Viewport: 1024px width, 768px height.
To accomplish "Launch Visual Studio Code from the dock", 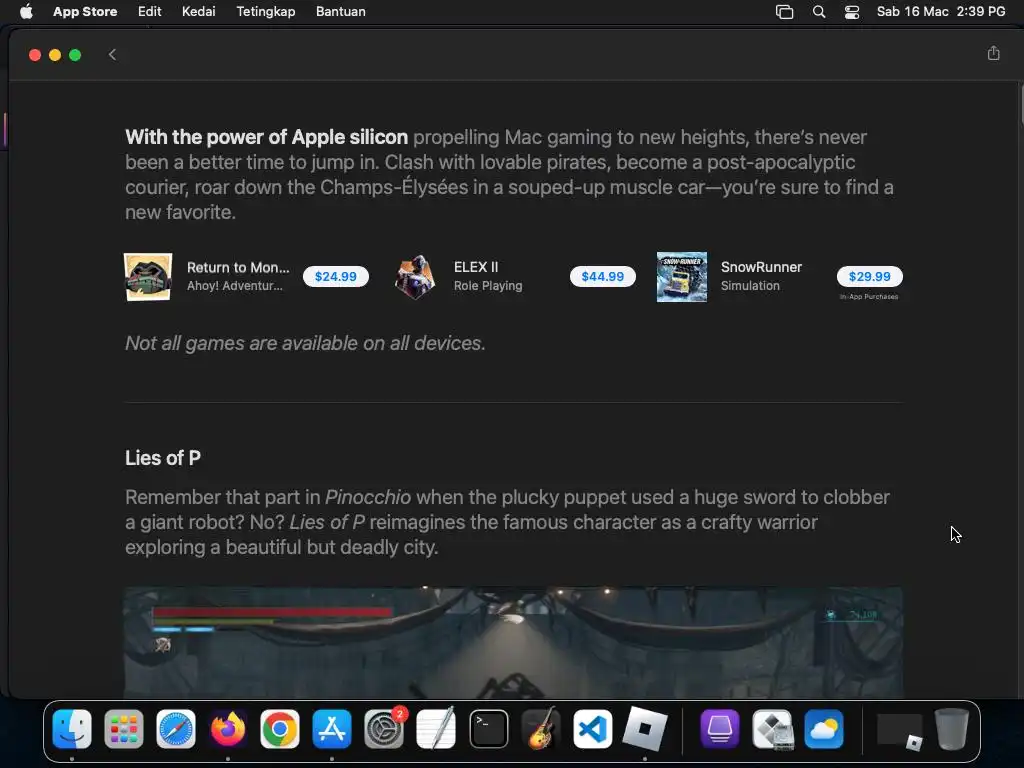I will tap(592, 729).
